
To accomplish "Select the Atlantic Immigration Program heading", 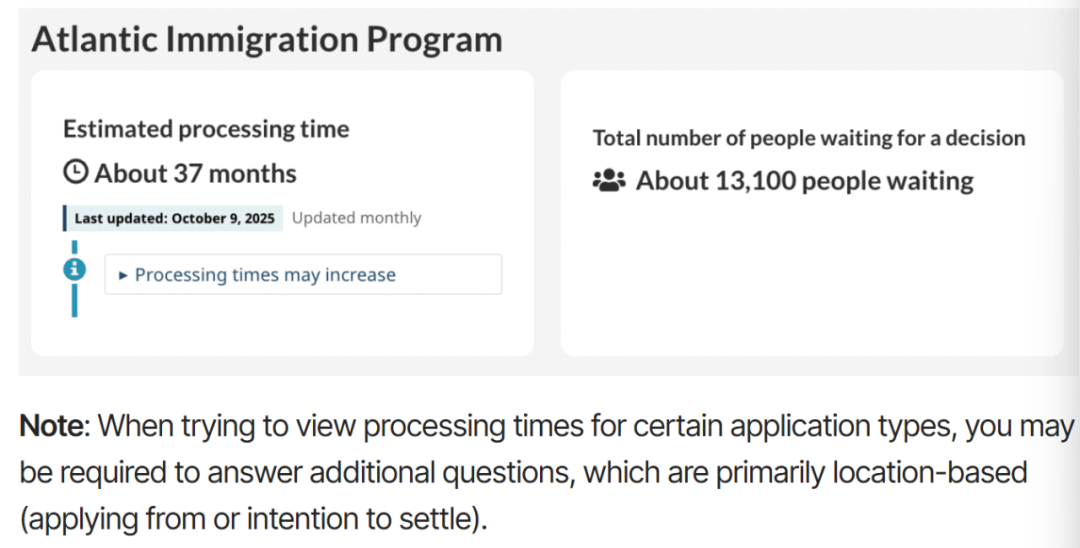I will (x=267, y=40).
